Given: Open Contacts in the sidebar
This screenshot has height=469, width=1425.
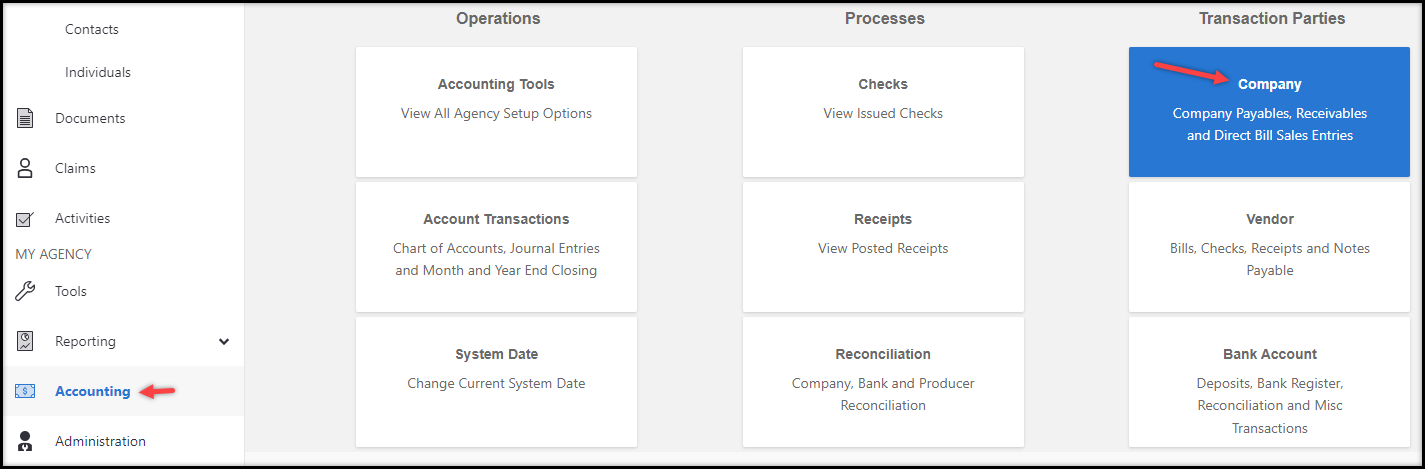Looking at the screenshot, I should pyautogui.click(x=92, y=29).
